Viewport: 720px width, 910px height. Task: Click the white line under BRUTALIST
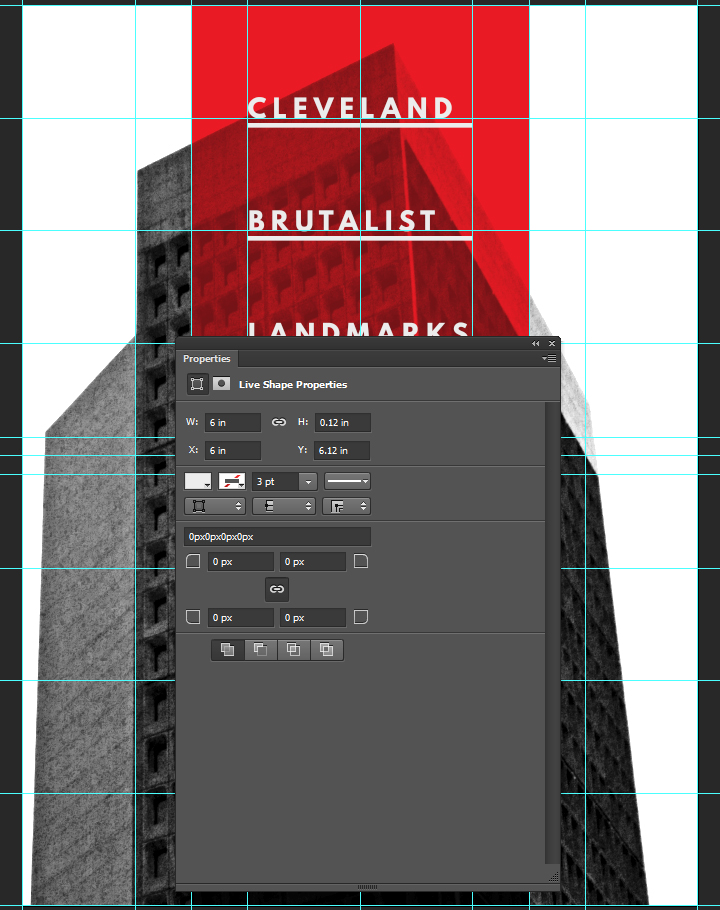pos(360,239)
